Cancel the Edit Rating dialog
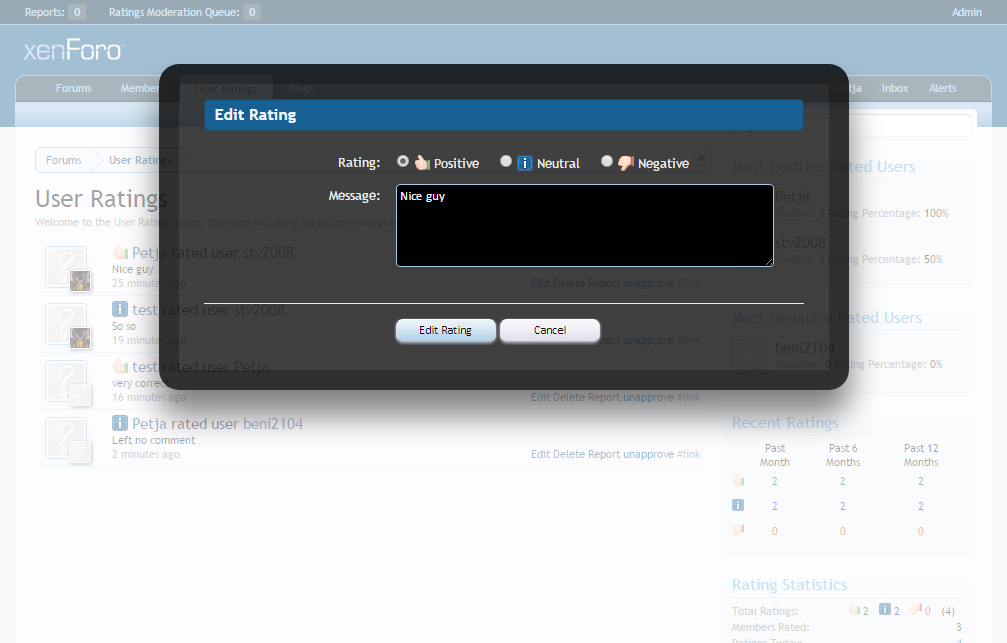Viewport: 1007px width, 643px height. click(550, 330)
